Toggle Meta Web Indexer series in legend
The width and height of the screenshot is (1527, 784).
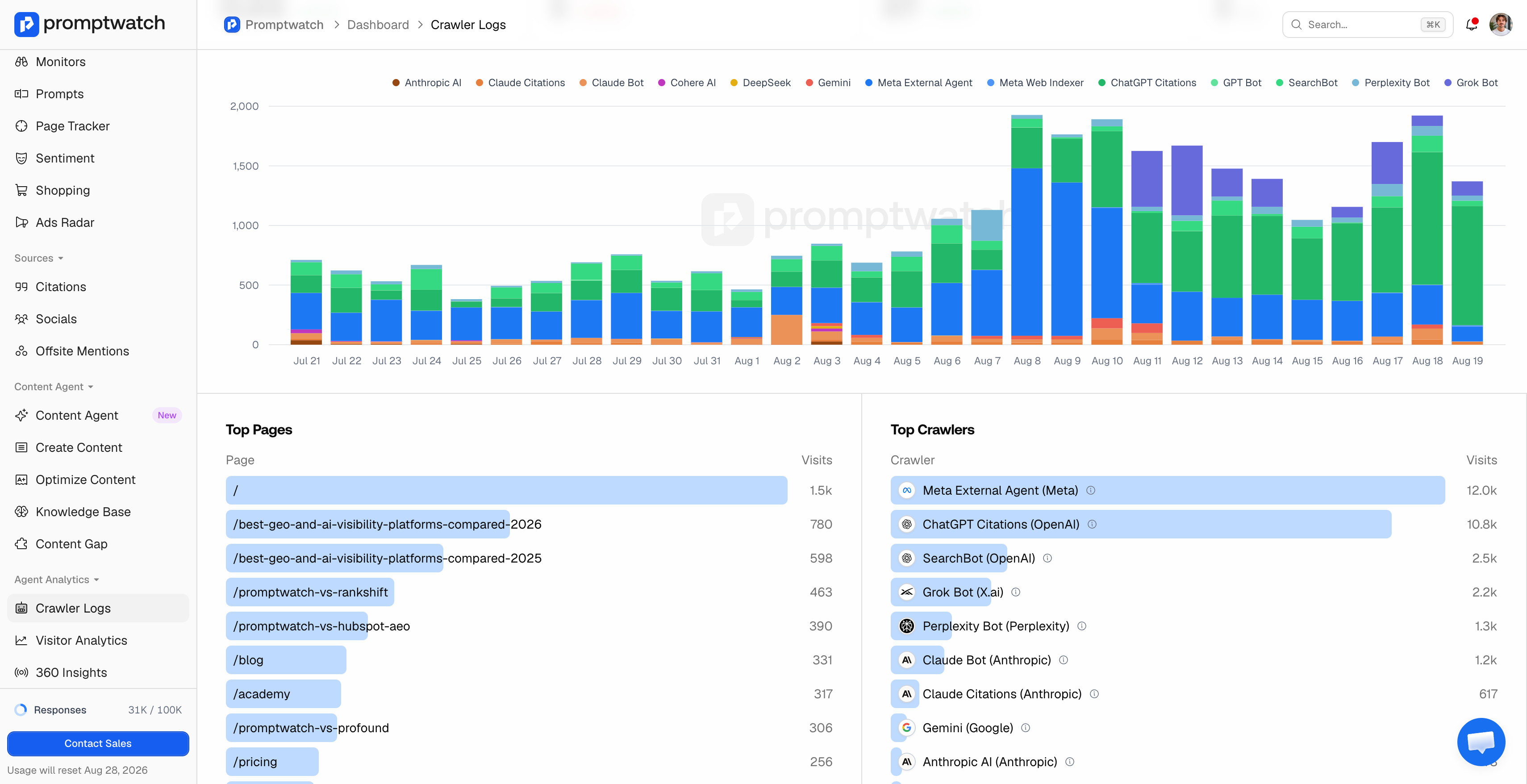1035,83
